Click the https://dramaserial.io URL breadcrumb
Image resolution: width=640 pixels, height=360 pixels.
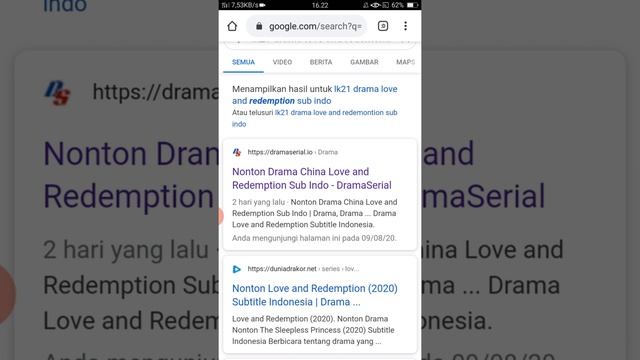tap(293, 152)
